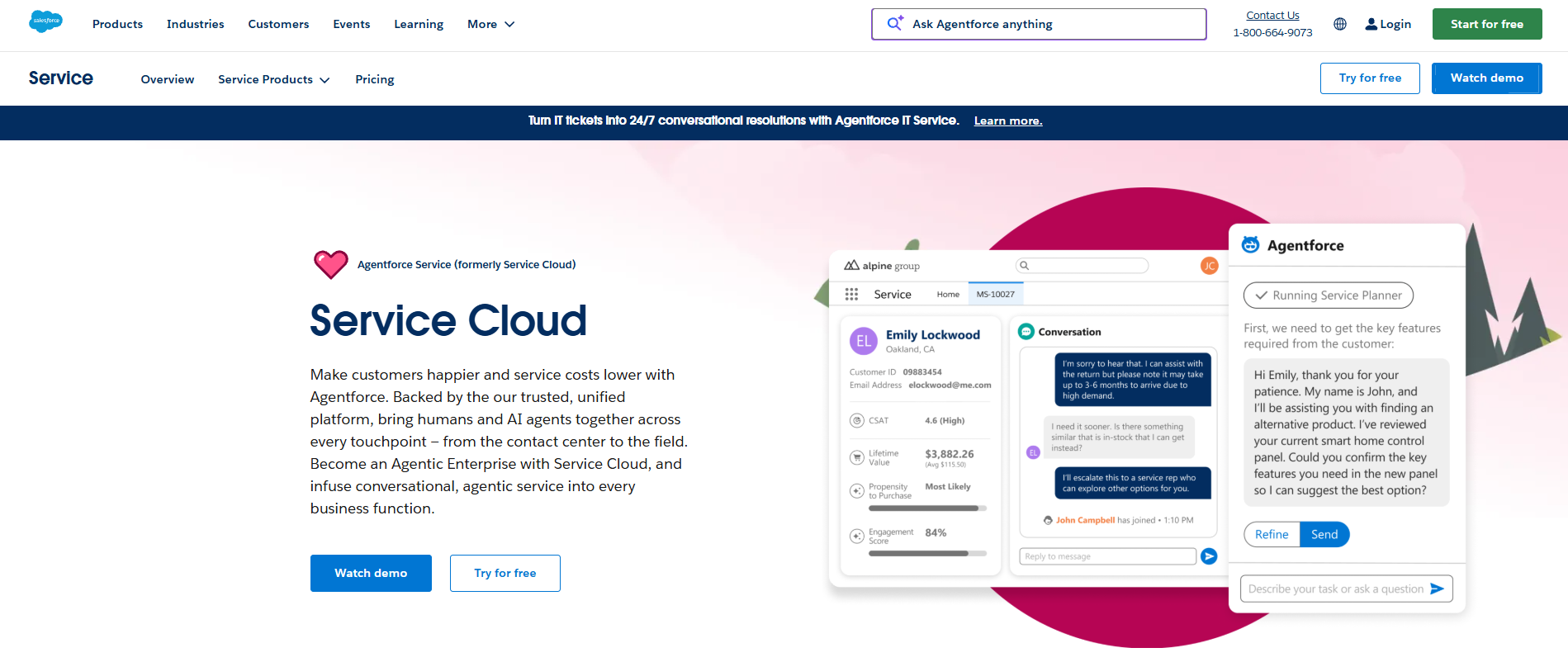Click the Describe your task input

click(x=1346, y=589)
